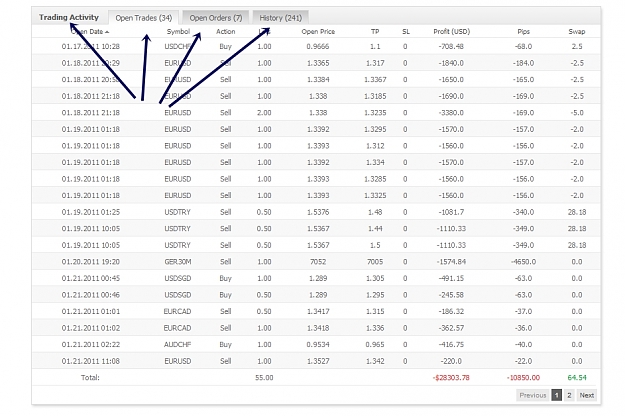The height and width of the screenshot is (416, 625).
Task: Sort by Profit (USD) column header
Action: 452,31
